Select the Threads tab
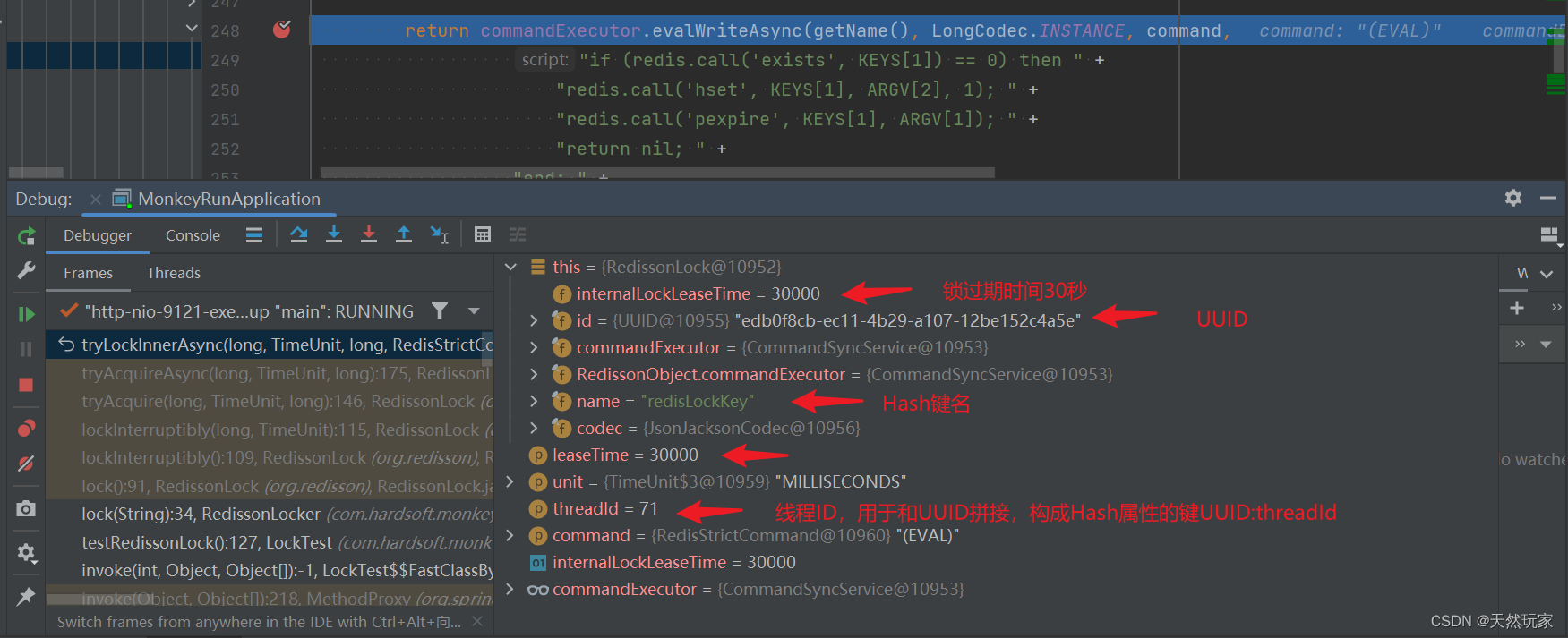 click(x=174, y=273)
